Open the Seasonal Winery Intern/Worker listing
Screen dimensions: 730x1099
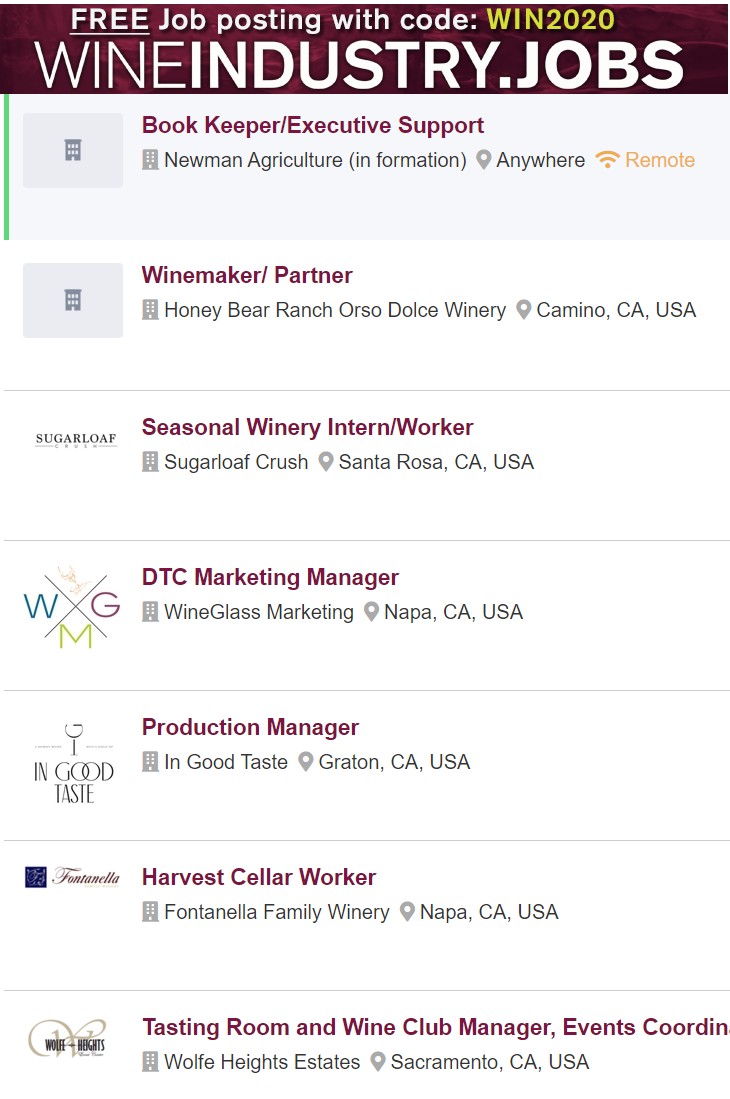(307, 428)
